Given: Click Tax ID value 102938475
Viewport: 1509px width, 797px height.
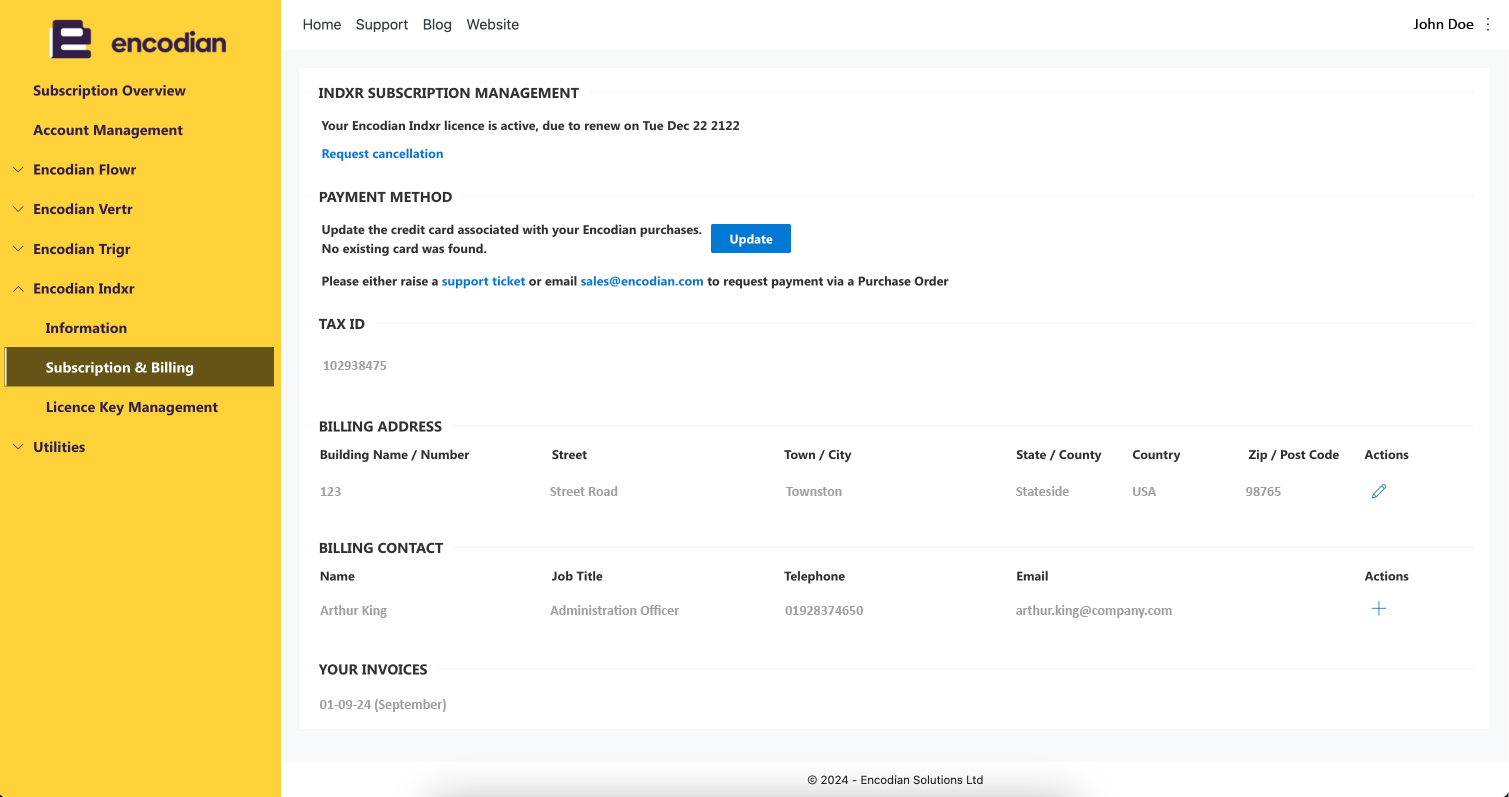Looking at the screenshot, I should click(x=355, y=366).
